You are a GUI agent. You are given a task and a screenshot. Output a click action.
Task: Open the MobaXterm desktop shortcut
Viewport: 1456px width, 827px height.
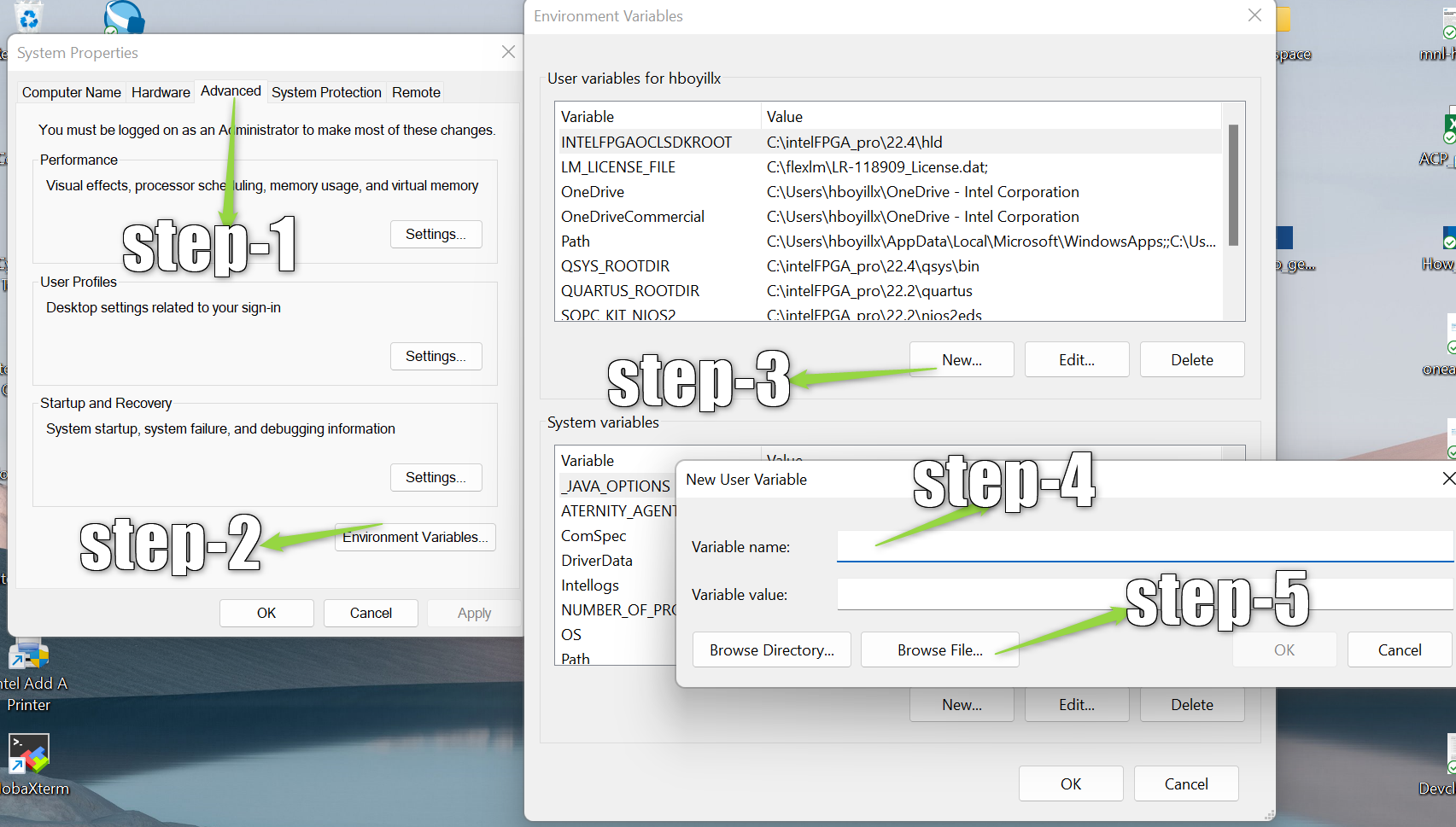point(29,755)
